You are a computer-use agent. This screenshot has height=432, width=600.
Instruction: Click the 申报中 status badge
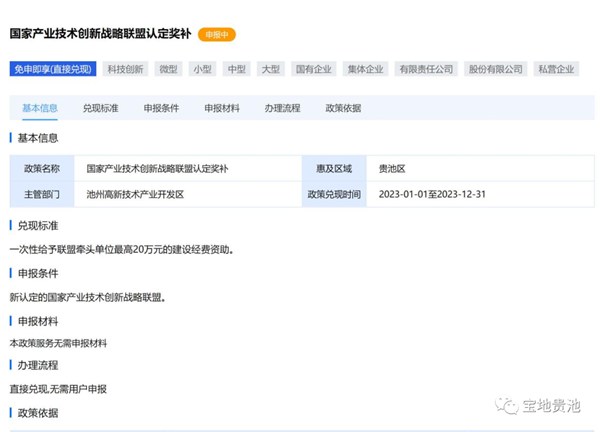[216, 34]
